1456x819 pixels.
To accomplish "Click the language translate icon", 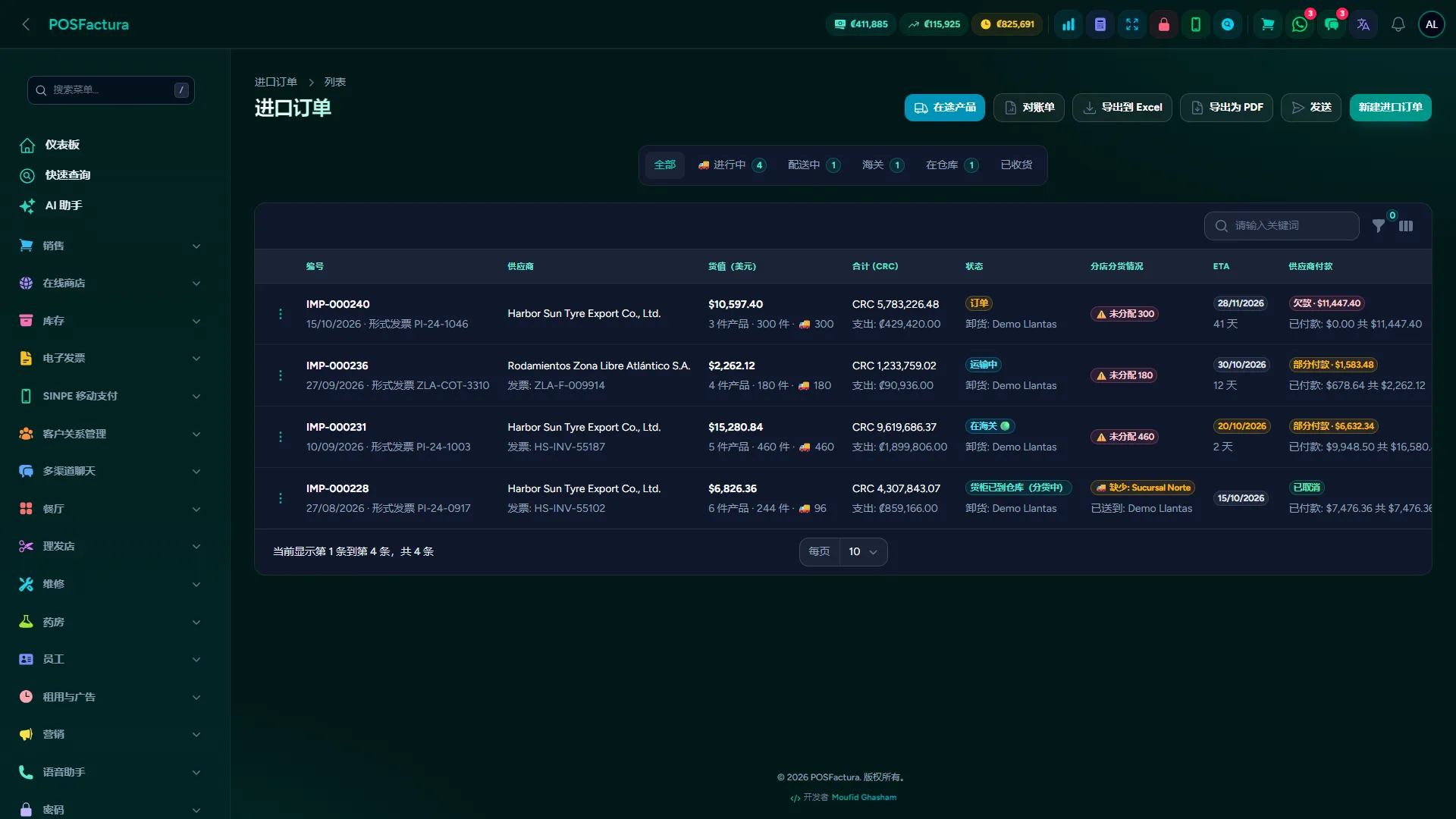I will pos(1363,24).
